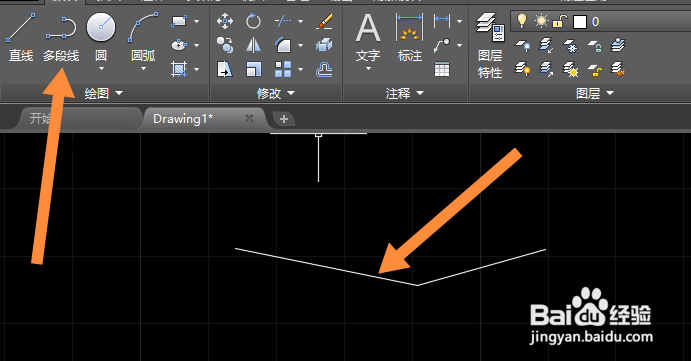Expand the 图层 panel title

(595, 93)
